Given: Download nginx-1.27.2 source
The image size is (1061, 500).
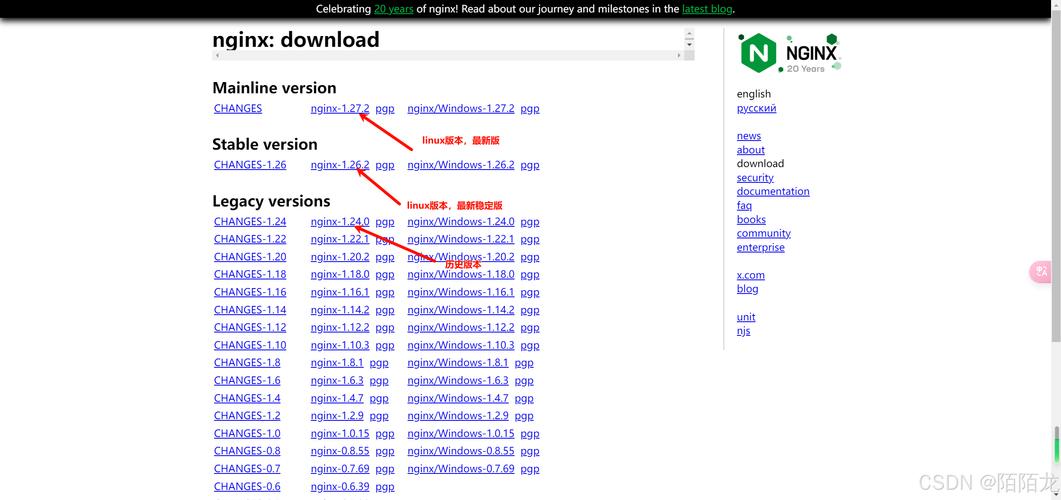Looking at the screenshot, I should point(340,108).
